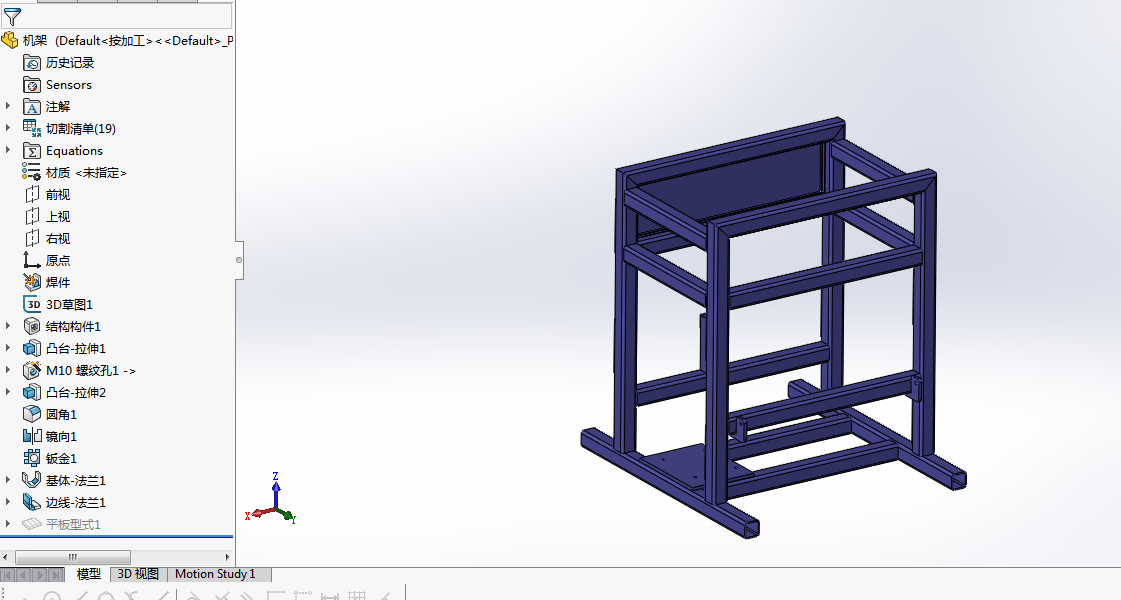
Task: Click the red X axis of the triad
Action: coord(259,513)
